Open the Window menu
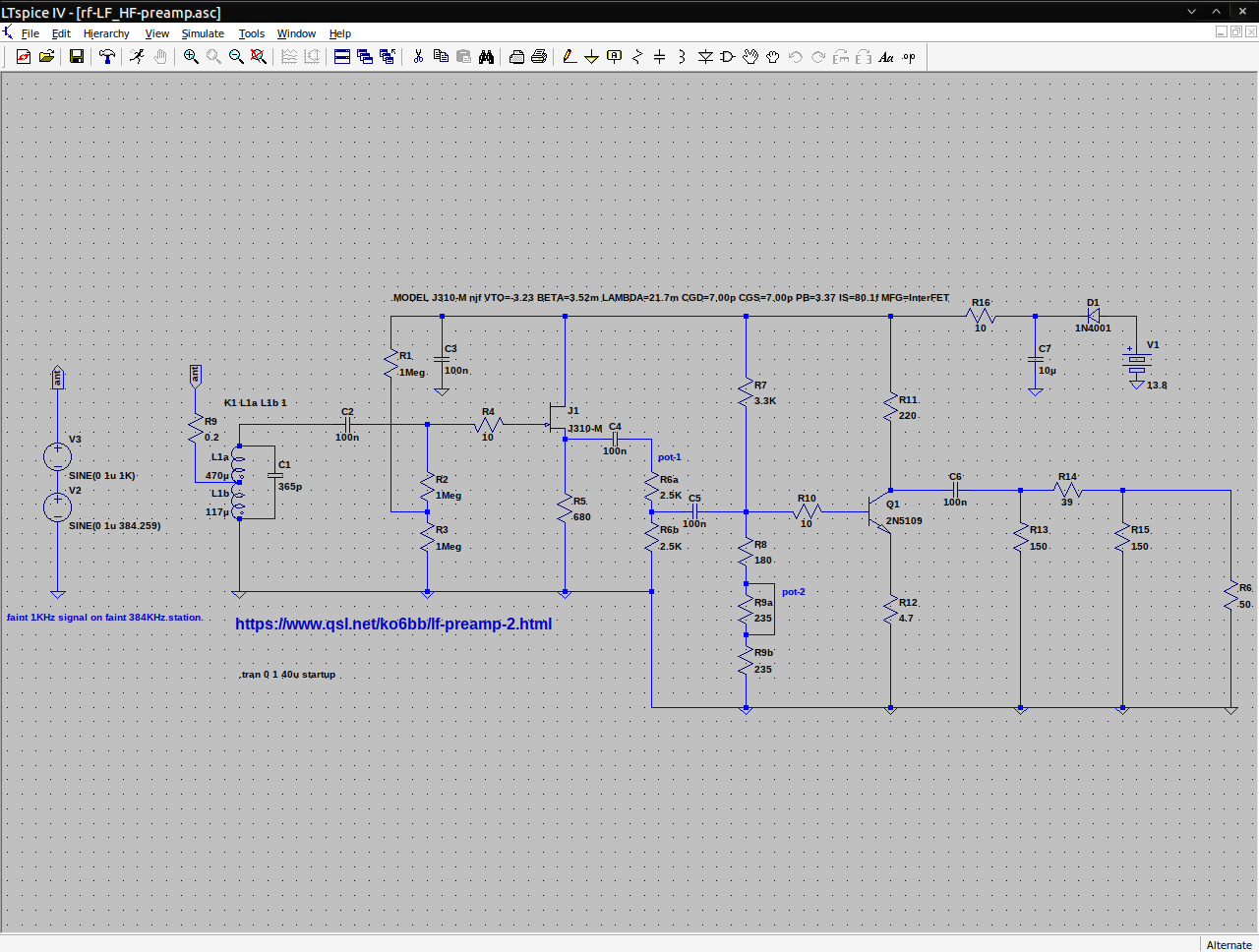 (x=296, y=33)
